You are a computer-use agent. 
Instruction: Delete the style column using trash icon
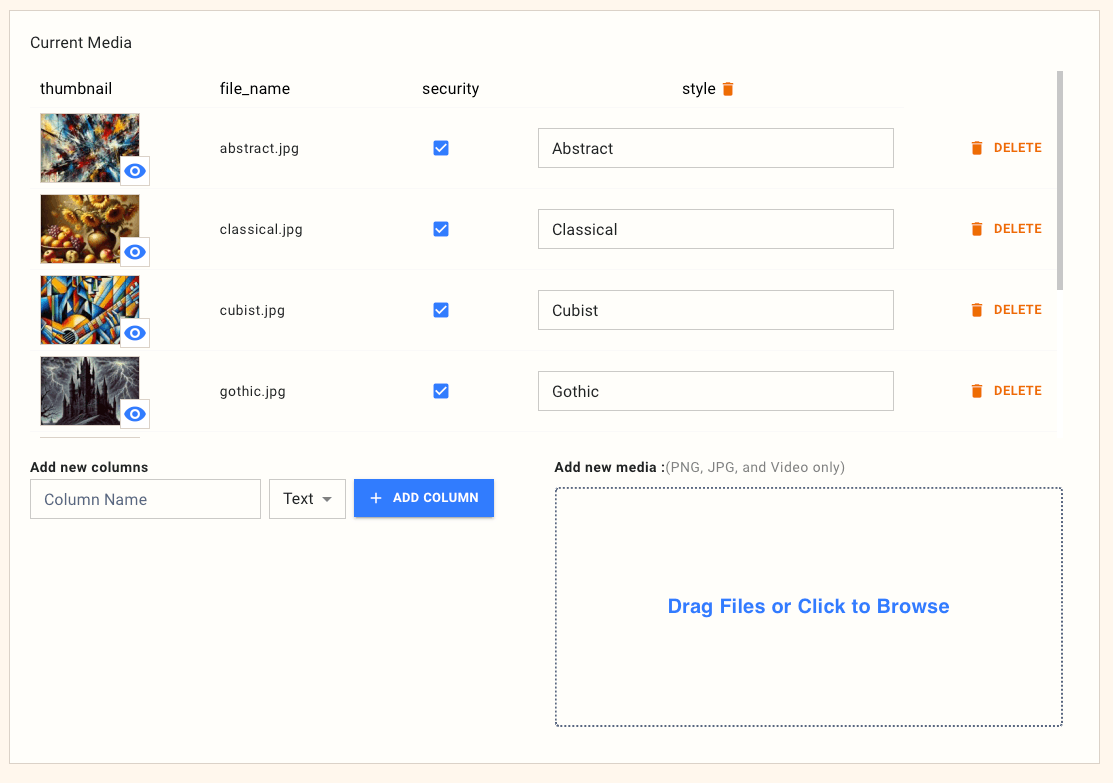(728, 89)
